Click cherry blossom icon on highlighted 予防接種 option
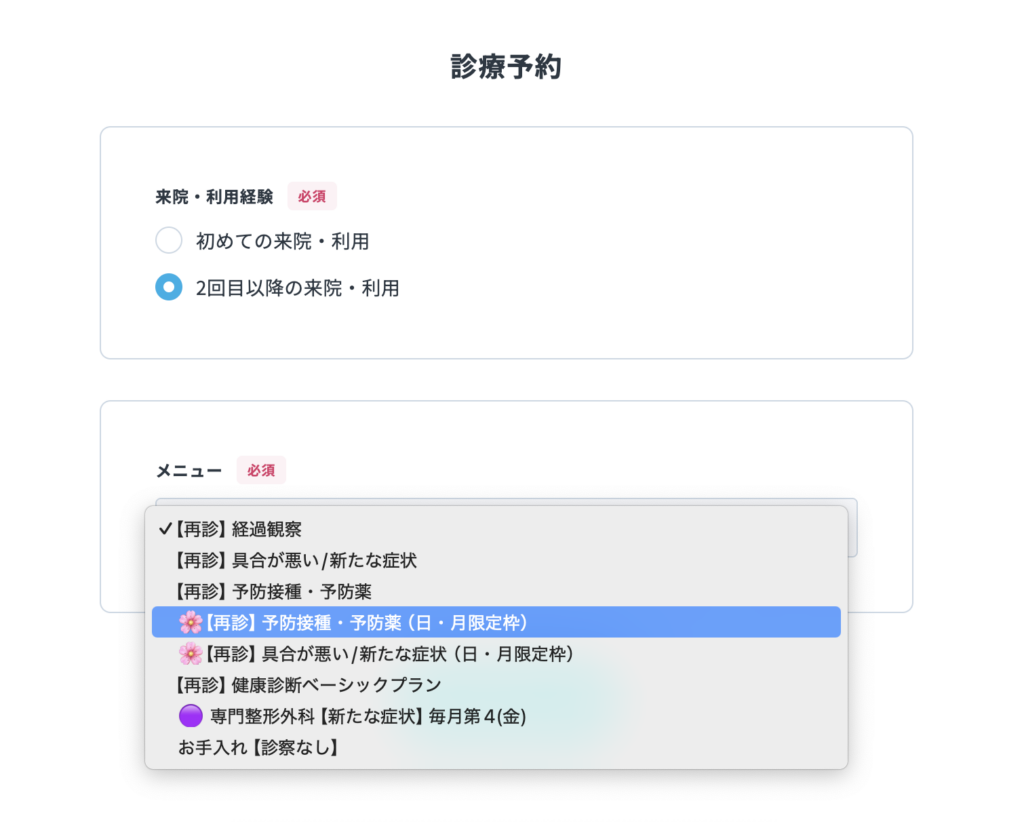 tap(190, 622)
